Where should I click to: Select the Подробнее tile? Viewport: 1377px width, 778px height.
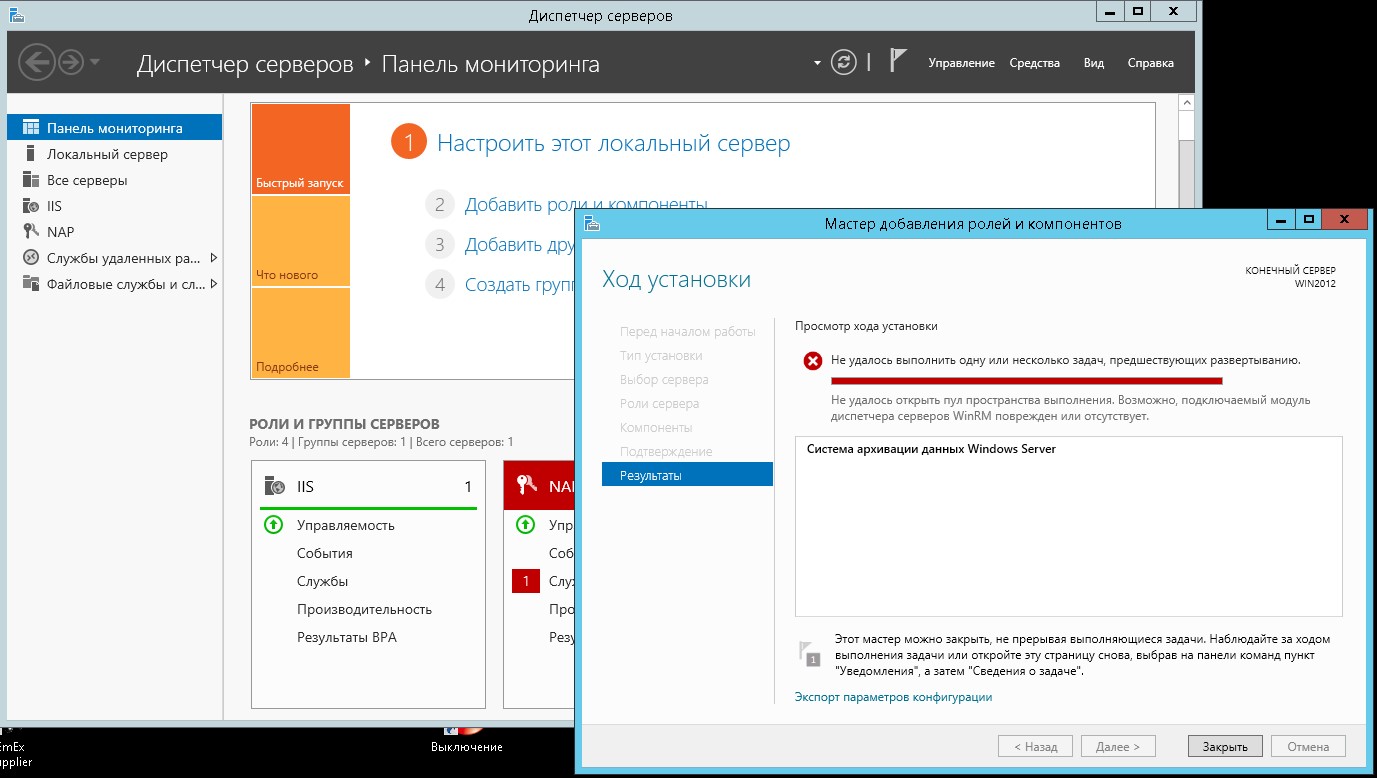300,333
